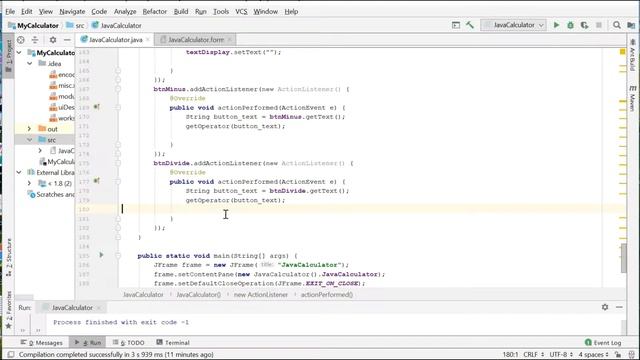Collapse the External Libraries node
This screenshot has height=360, width=640.
(x=19, y=173)
